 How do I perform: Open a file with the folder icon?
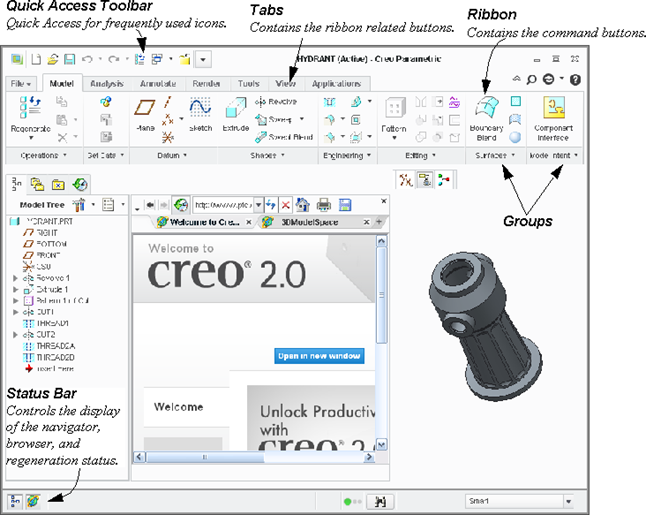(53, 59)
